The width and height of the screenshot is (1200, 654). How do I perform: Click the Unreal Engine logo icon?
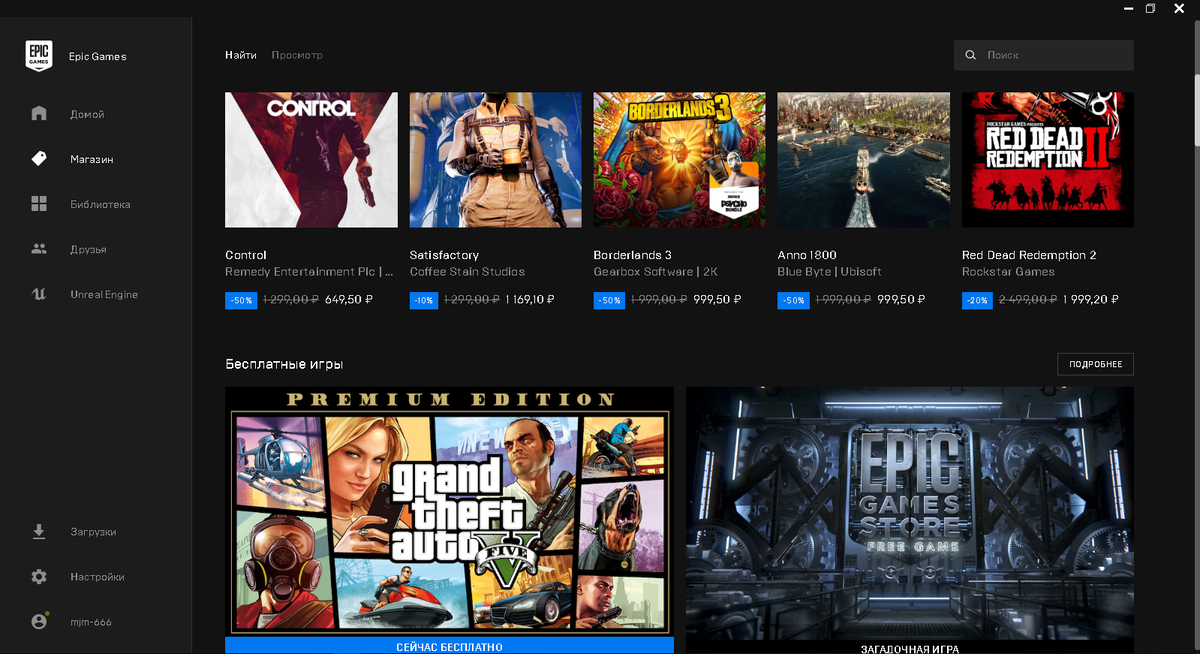point(39,294)
